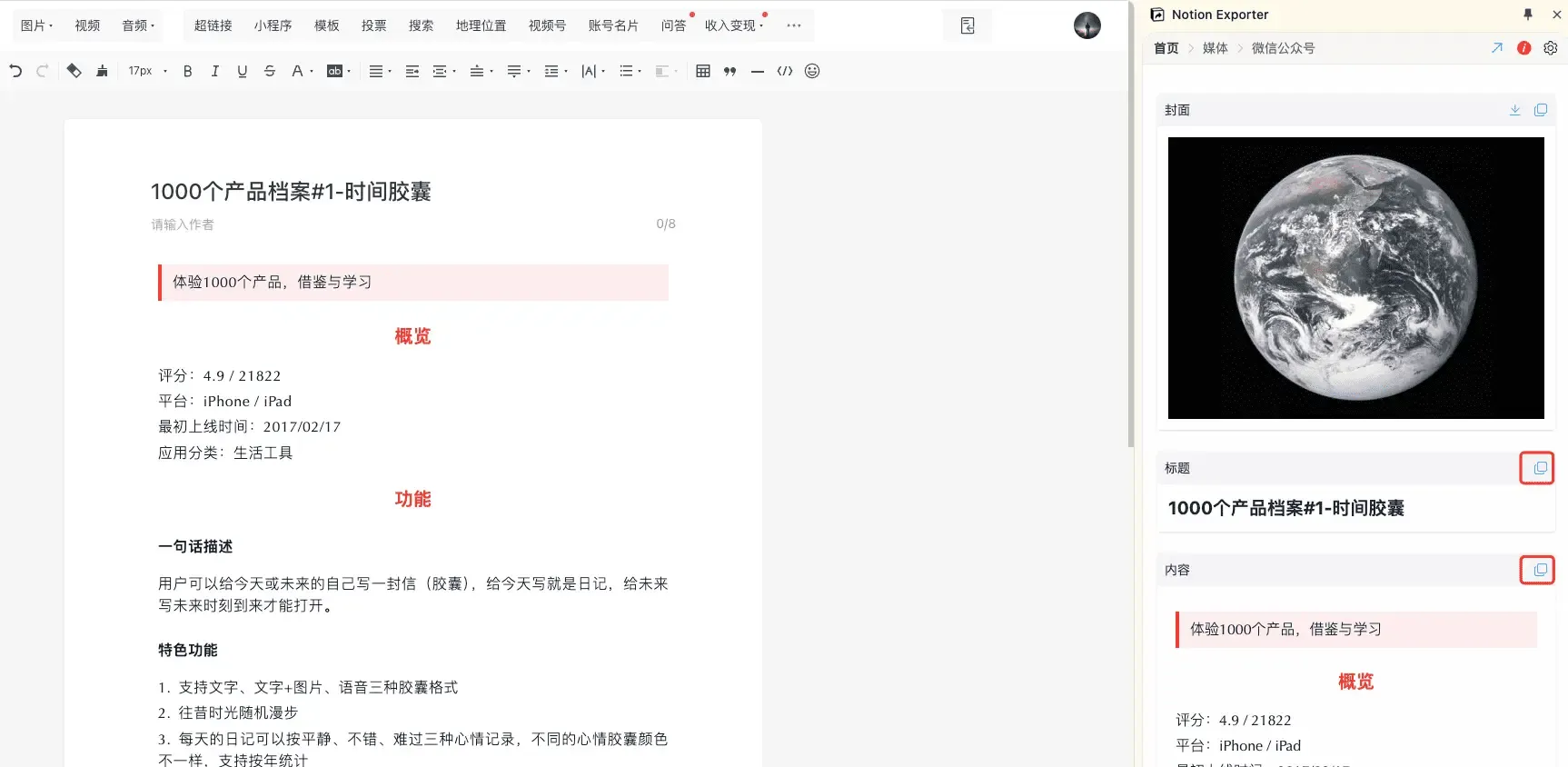The image size is (1568, 767).
Task: Open the font color (A) dropdown
Action: pyautogui.click(x=302, y=71)
